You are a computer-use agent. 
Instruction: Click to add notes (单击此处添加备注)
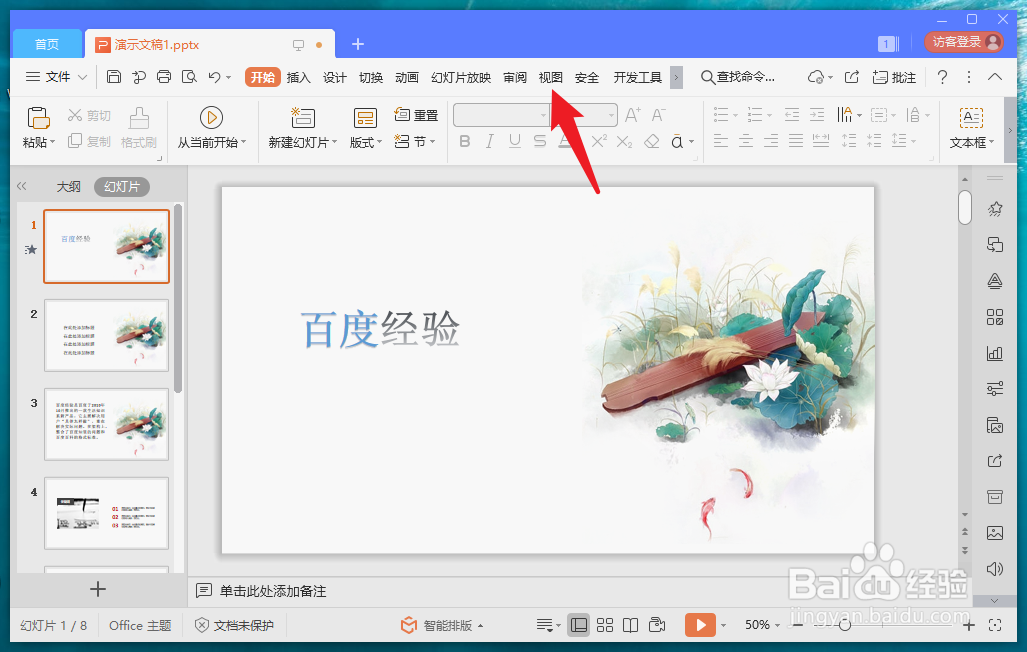tap(272, 591)
